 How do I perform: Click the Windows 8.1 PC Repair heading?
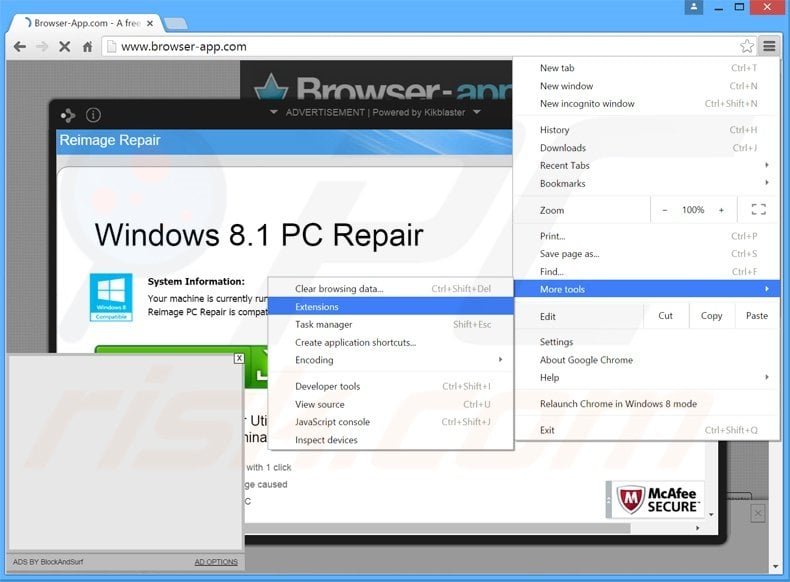point(259,235)
